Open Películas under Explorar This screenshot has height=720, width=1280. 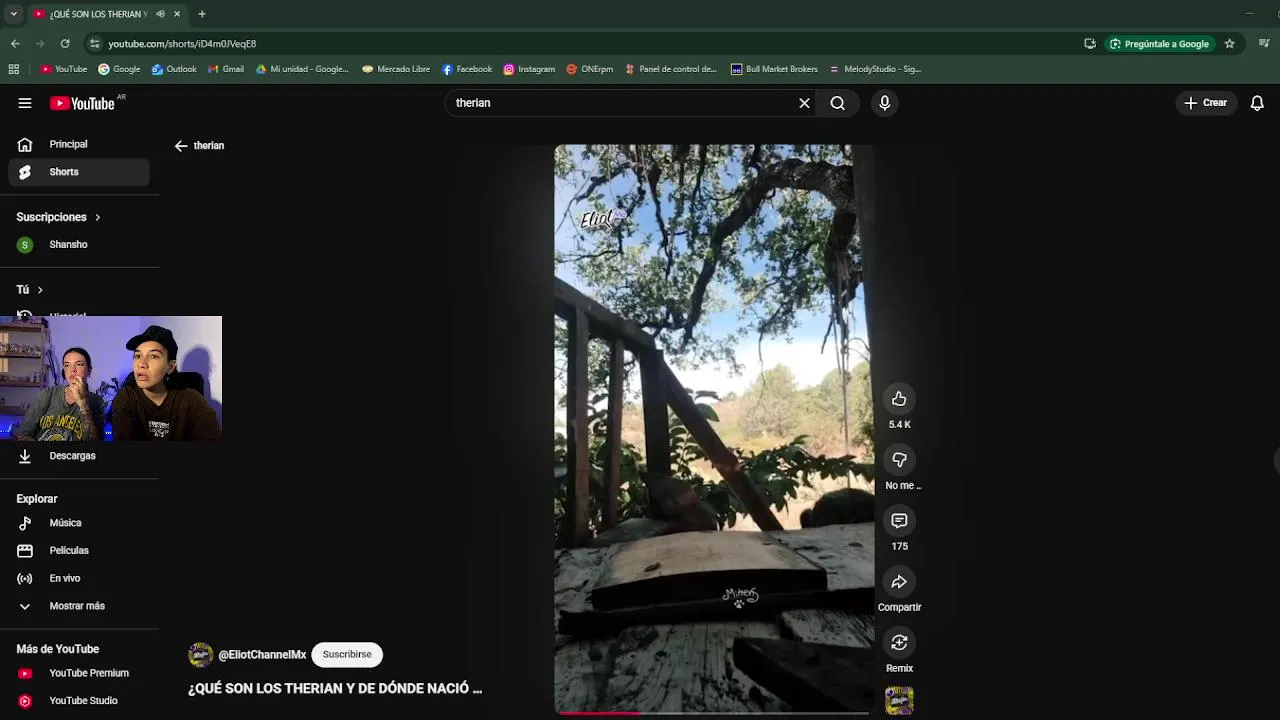click(79, 551)
